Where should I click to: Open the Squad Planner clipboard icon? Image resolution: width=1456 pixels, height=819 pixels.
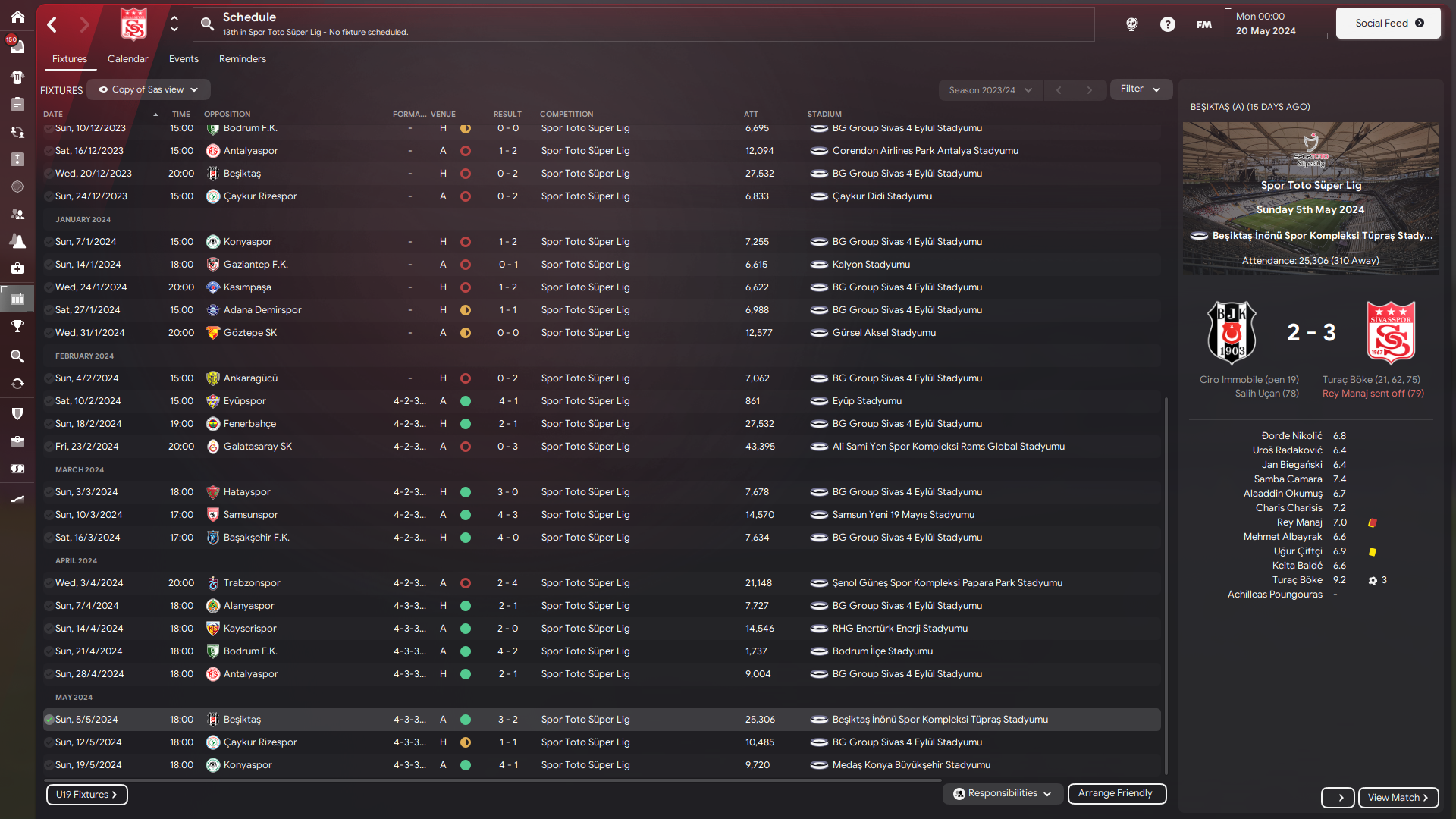pyautogui.click(x=17, y=105)
